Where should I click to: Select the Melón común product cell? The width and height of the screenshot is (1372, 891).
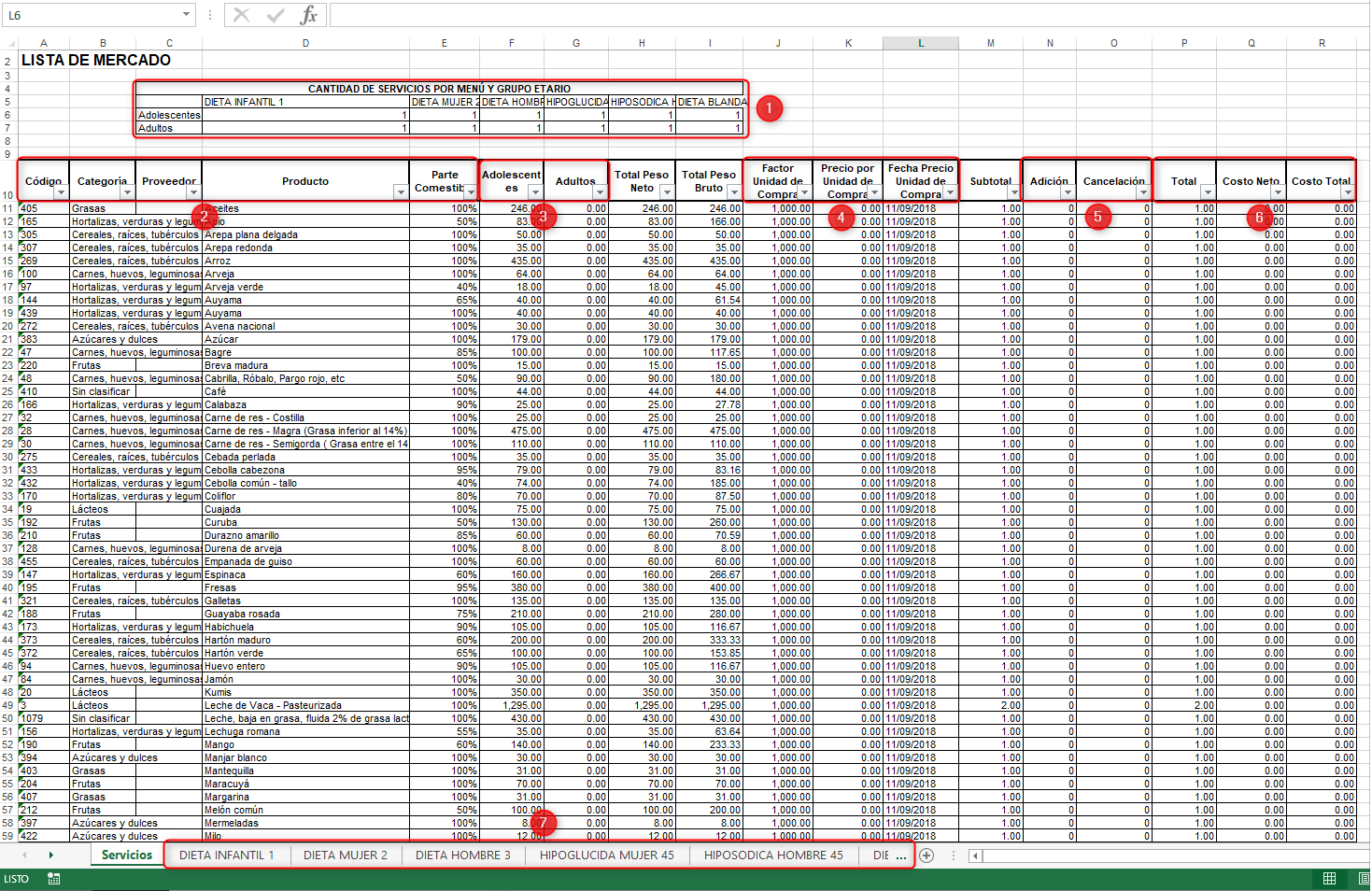[305, 810]
